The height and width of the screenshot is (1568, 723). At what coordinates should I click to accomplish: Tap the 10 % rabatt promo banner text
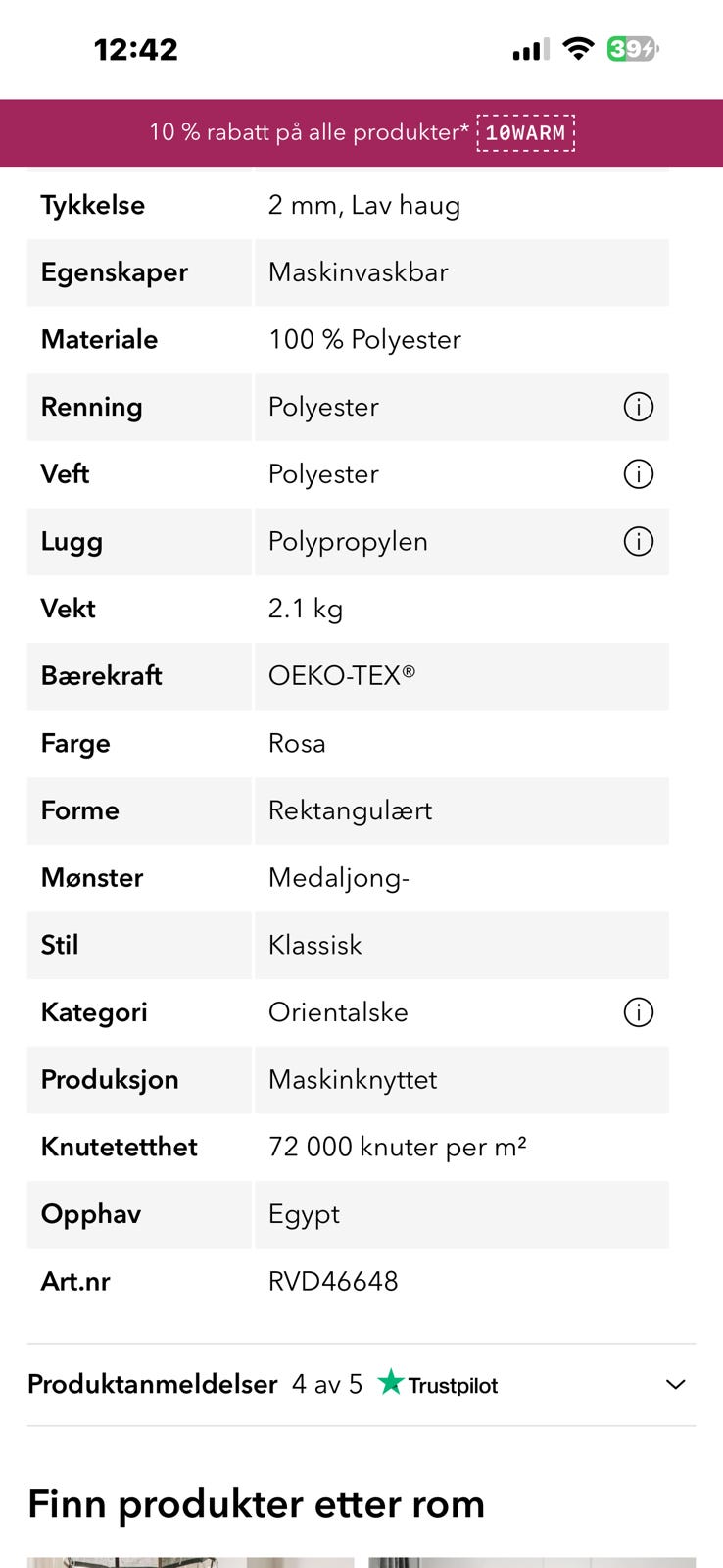pos(308,132)
